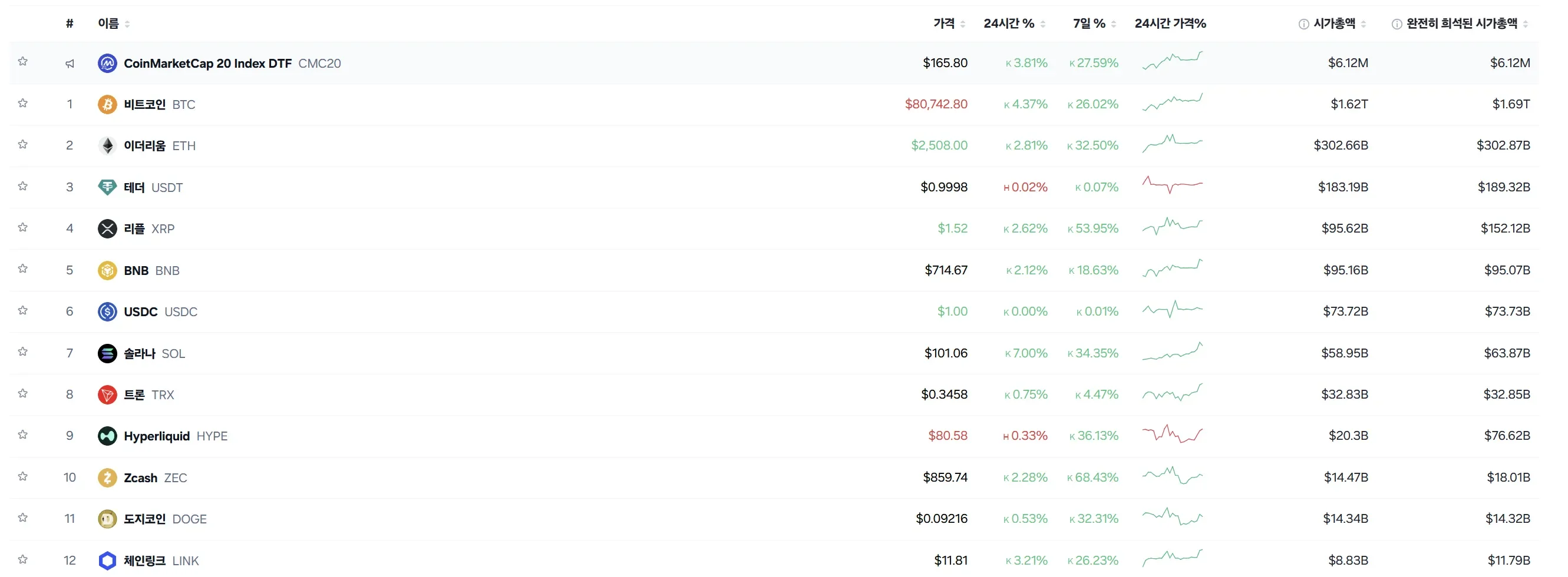Image resolution: width=1568 pixels, height=577 pixels.
Task: Click the Bitcoin orange logo icon
Action: click(107, 105)
